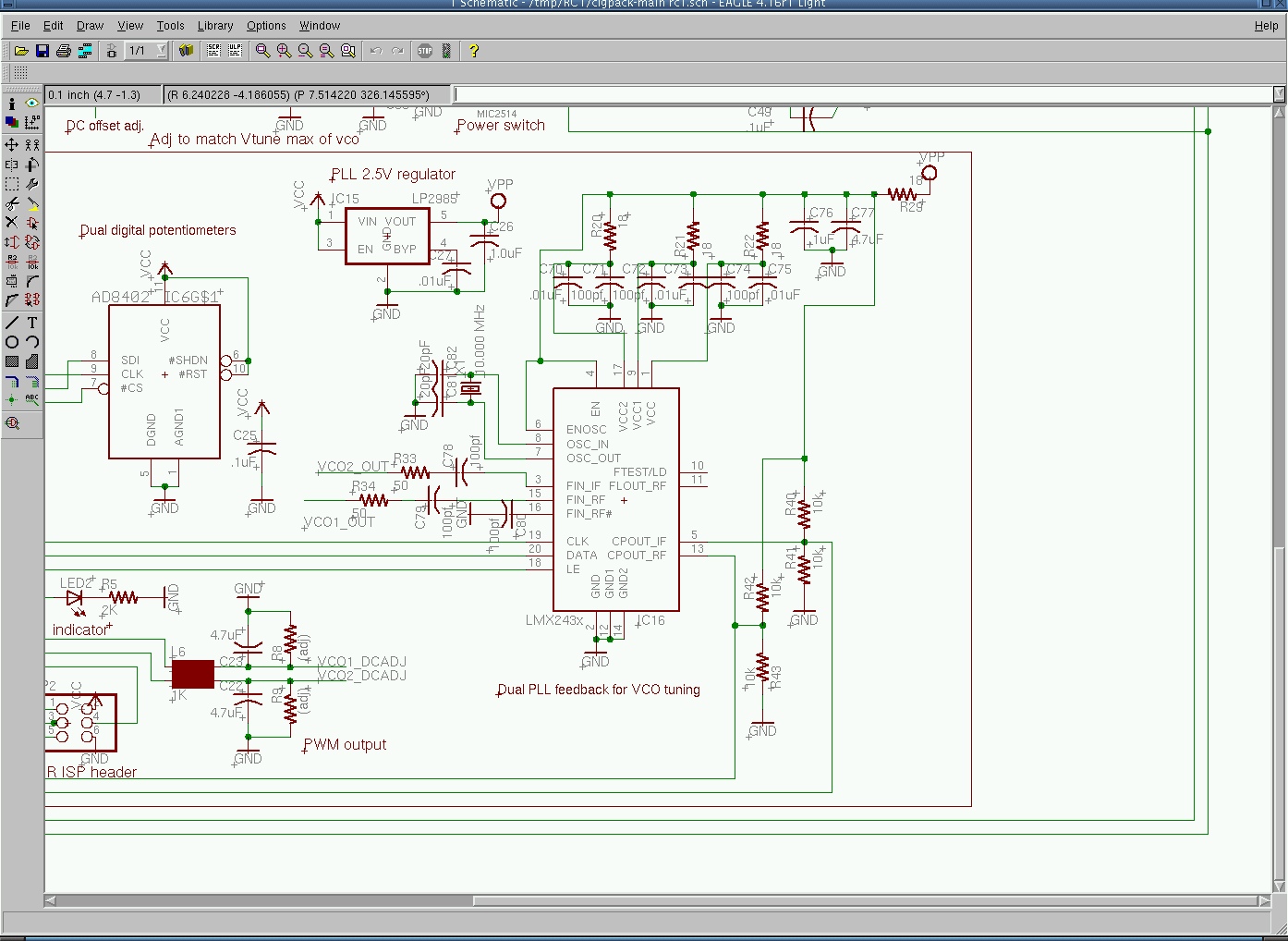Pick the Move tool
The image size is (1288, 941).
coord(12,144)
